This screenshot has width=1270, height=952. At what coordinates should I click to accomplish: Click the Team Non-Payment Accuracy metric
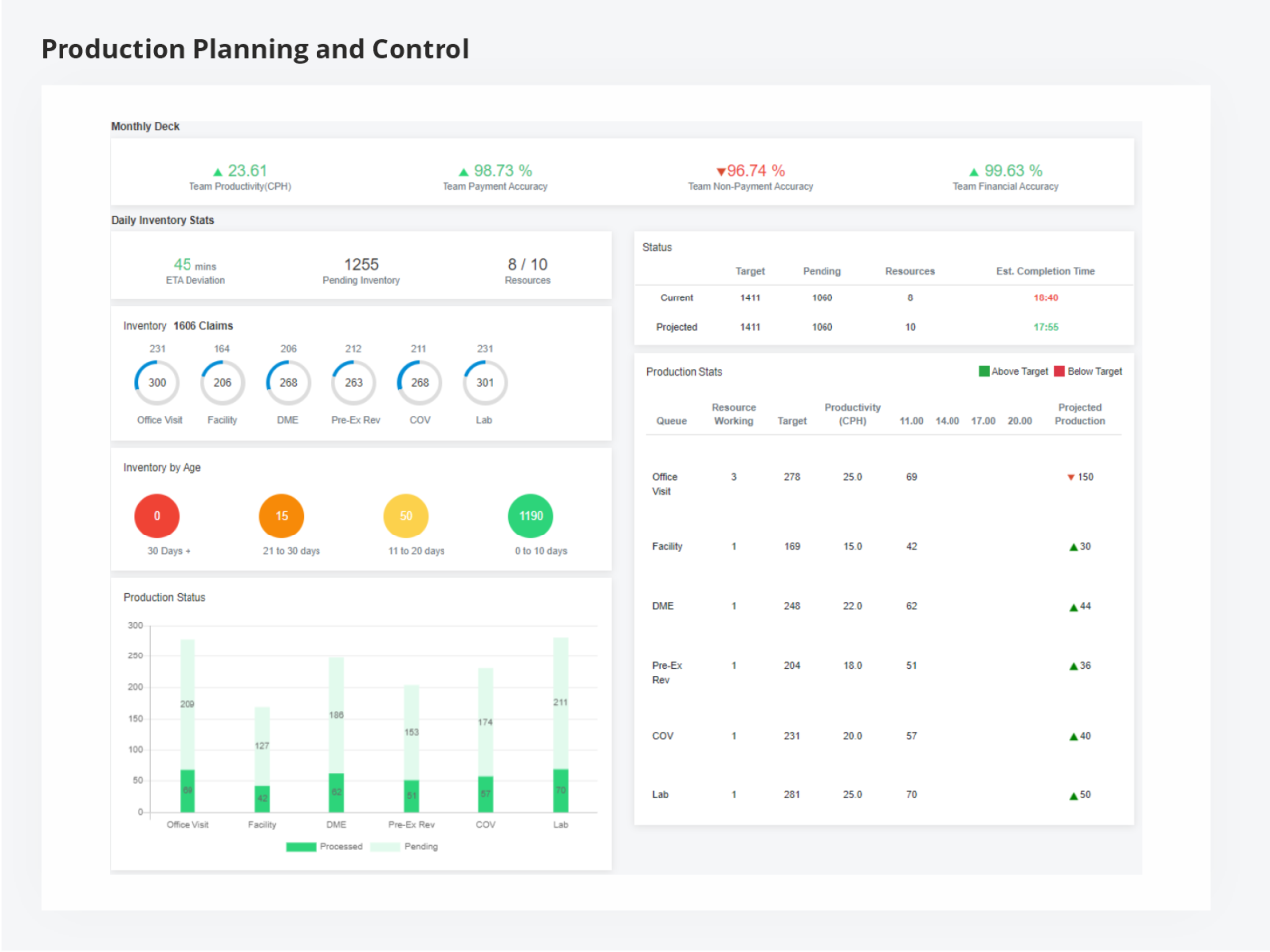(749, 178)
